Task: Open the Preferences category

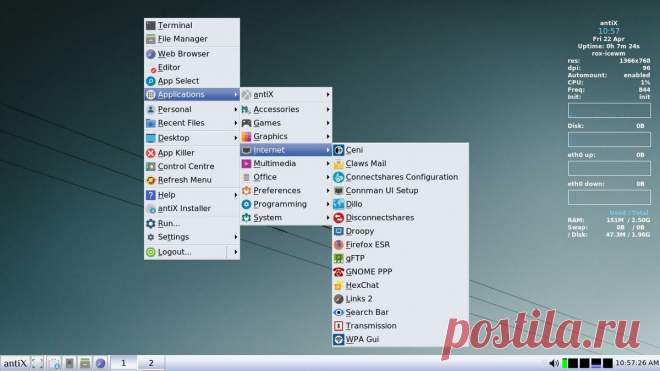Action: click(x=286, y=191)
